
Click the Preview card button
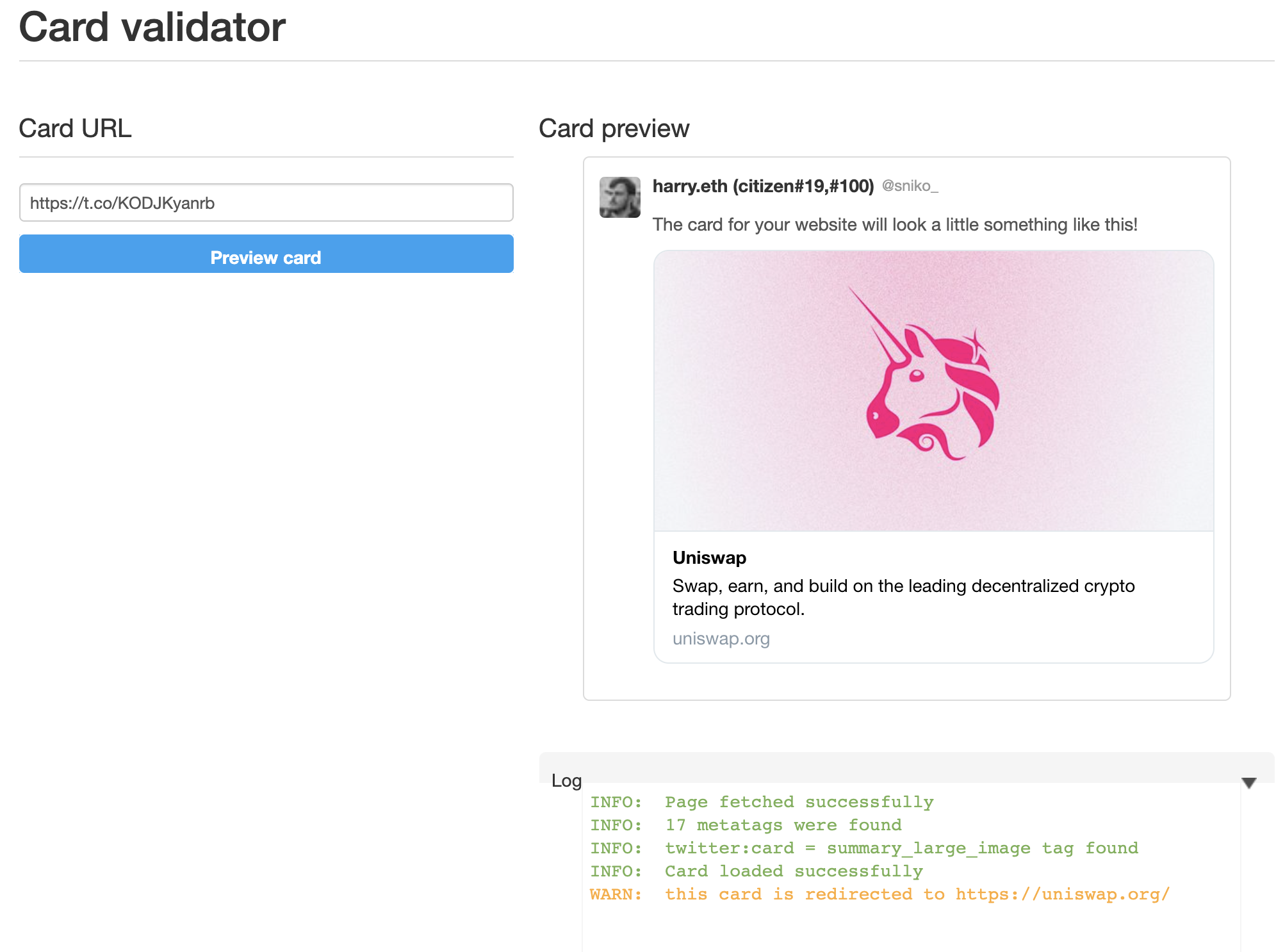pyautogui.click(x=266, y=254)
